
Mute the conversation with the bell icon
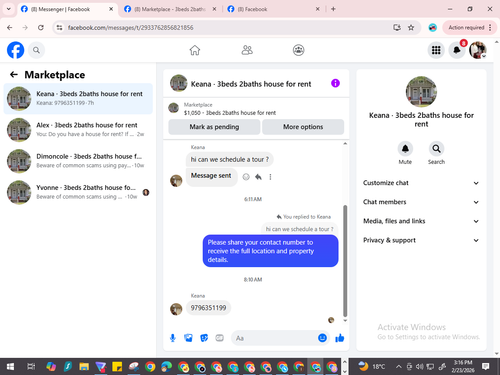click(405, 149)
